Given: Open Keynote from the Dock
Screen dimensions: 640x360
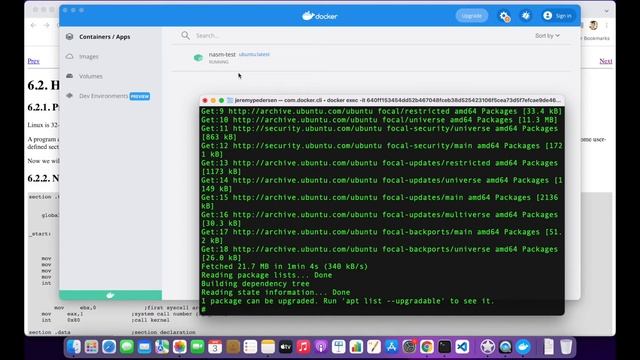Looking at the screenshot, I should [x=338, y=347].
